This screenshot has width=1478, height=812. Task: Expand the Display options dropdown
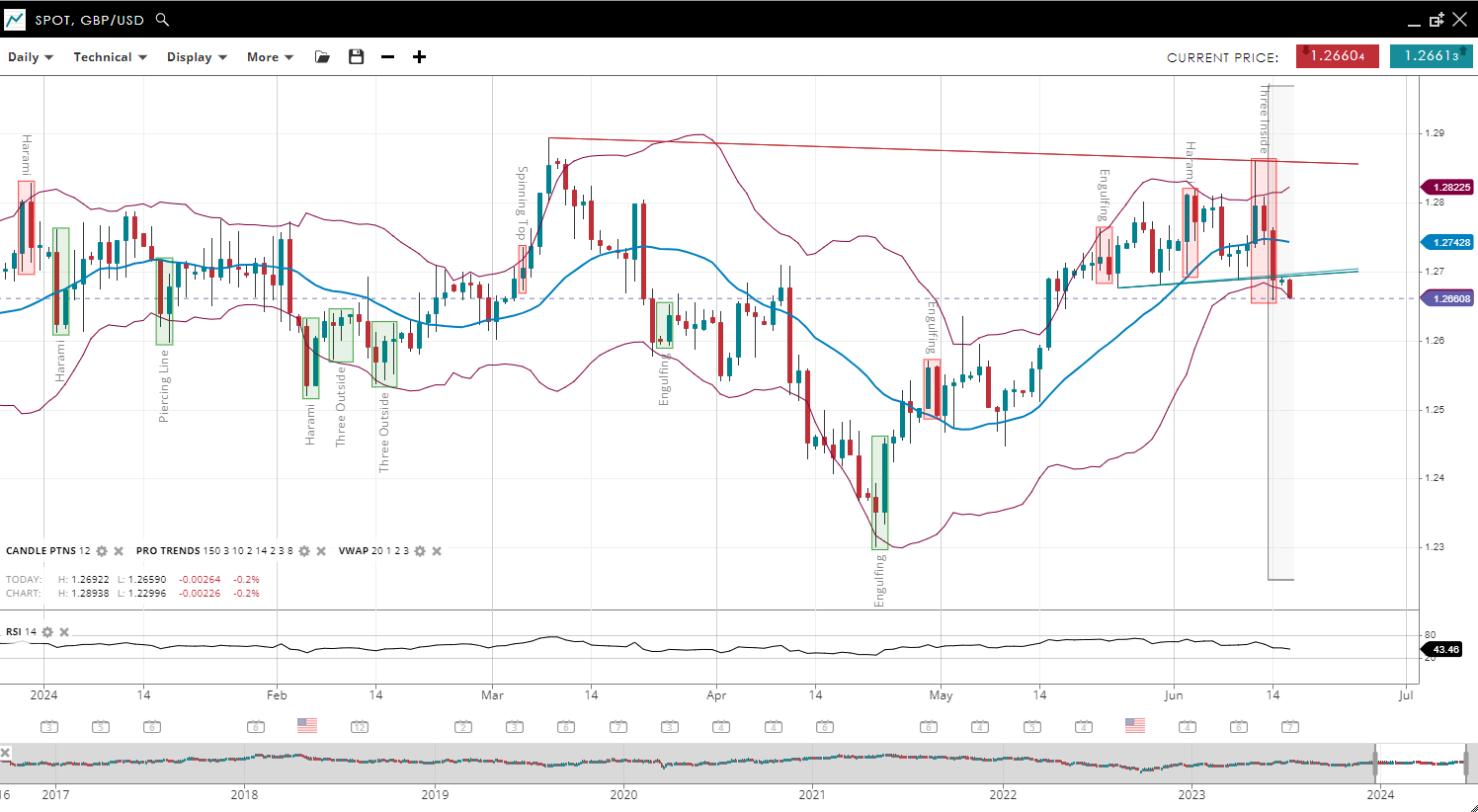(197, 57)
